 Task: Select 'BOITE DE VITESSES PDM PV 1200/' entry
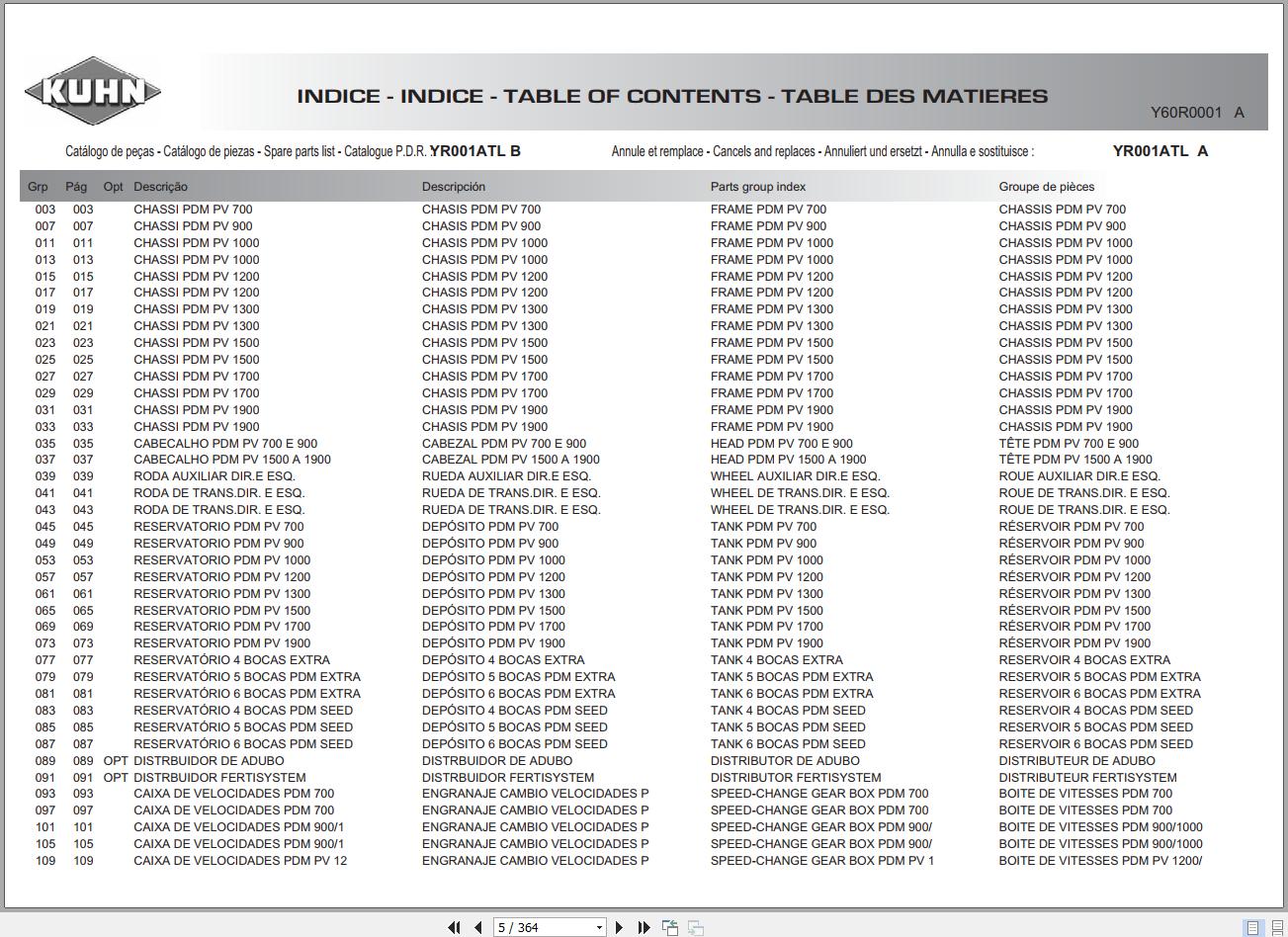coord(1100,861)
